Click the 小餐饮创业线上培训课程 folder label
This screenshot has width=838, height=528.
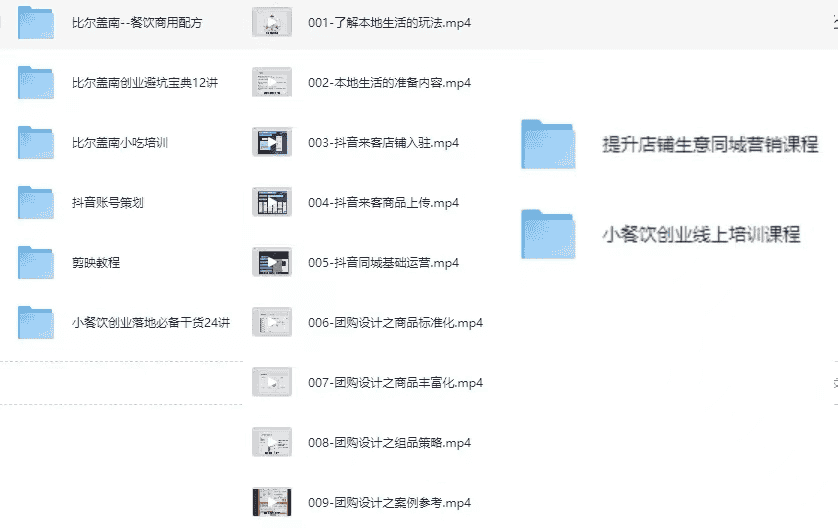pyautogui.click(x=701, y=234)
